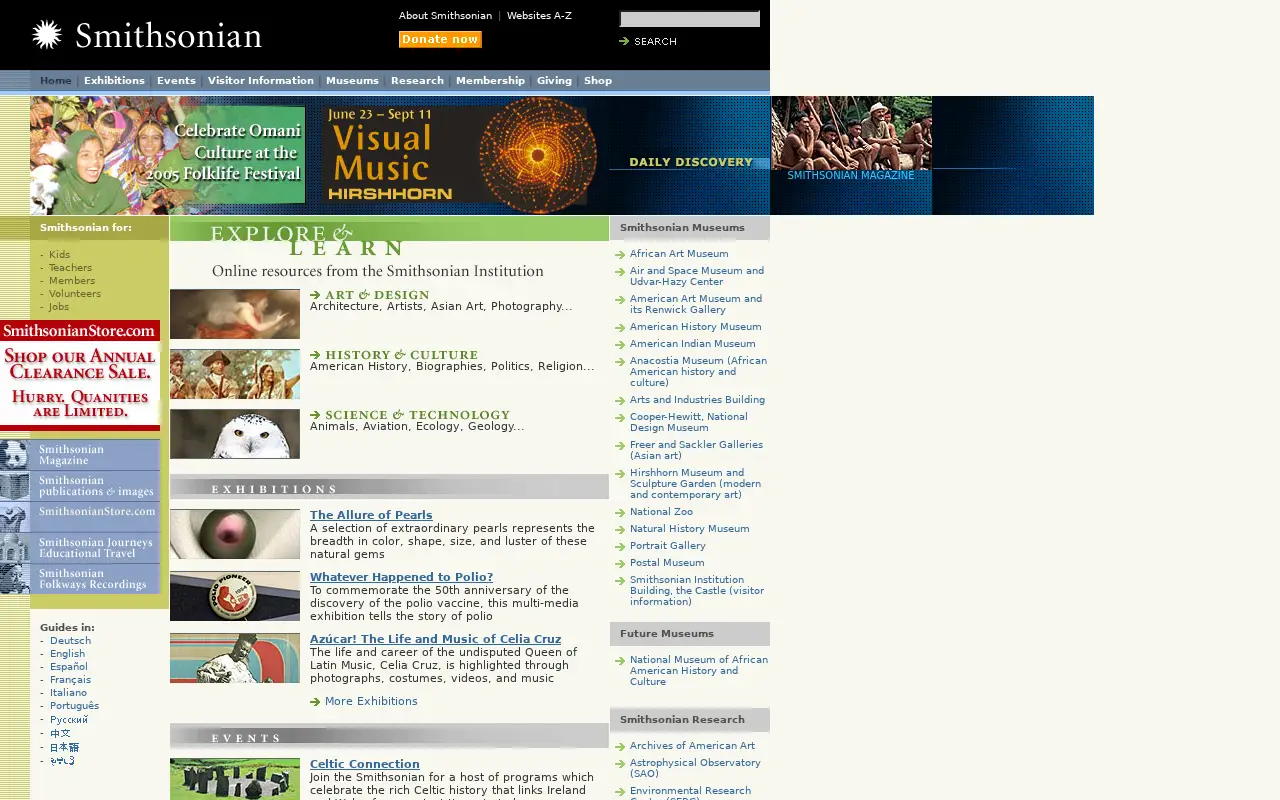Select the Français language guide
Image resolution: width=1280 pixels, height=800 pixels.
(70, 680)
